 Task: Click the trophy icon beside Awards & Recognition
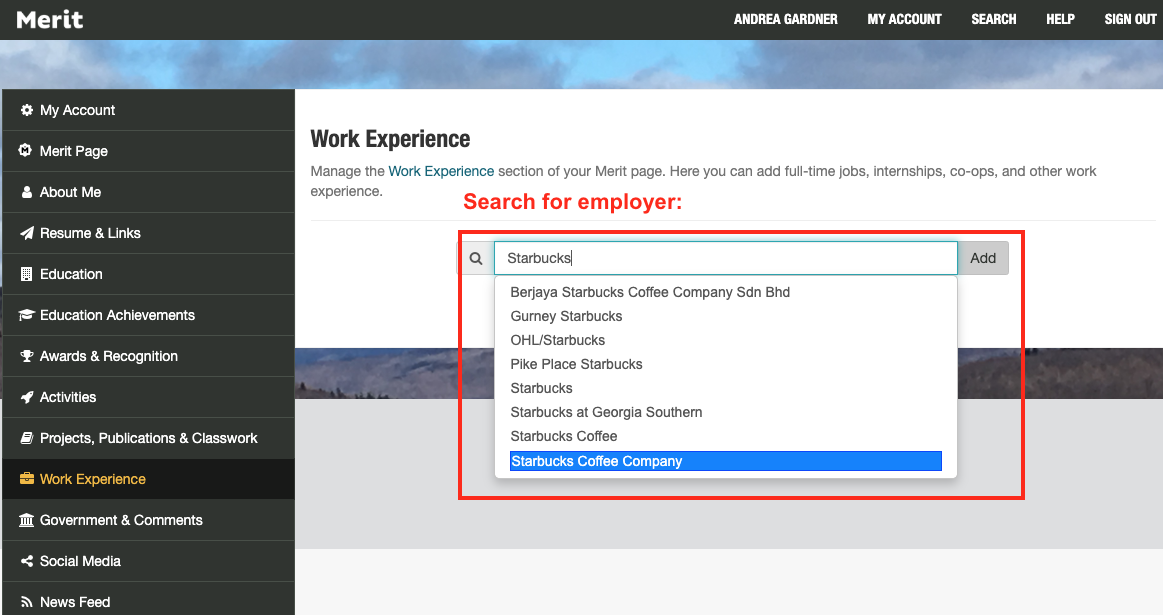(27, 356)
